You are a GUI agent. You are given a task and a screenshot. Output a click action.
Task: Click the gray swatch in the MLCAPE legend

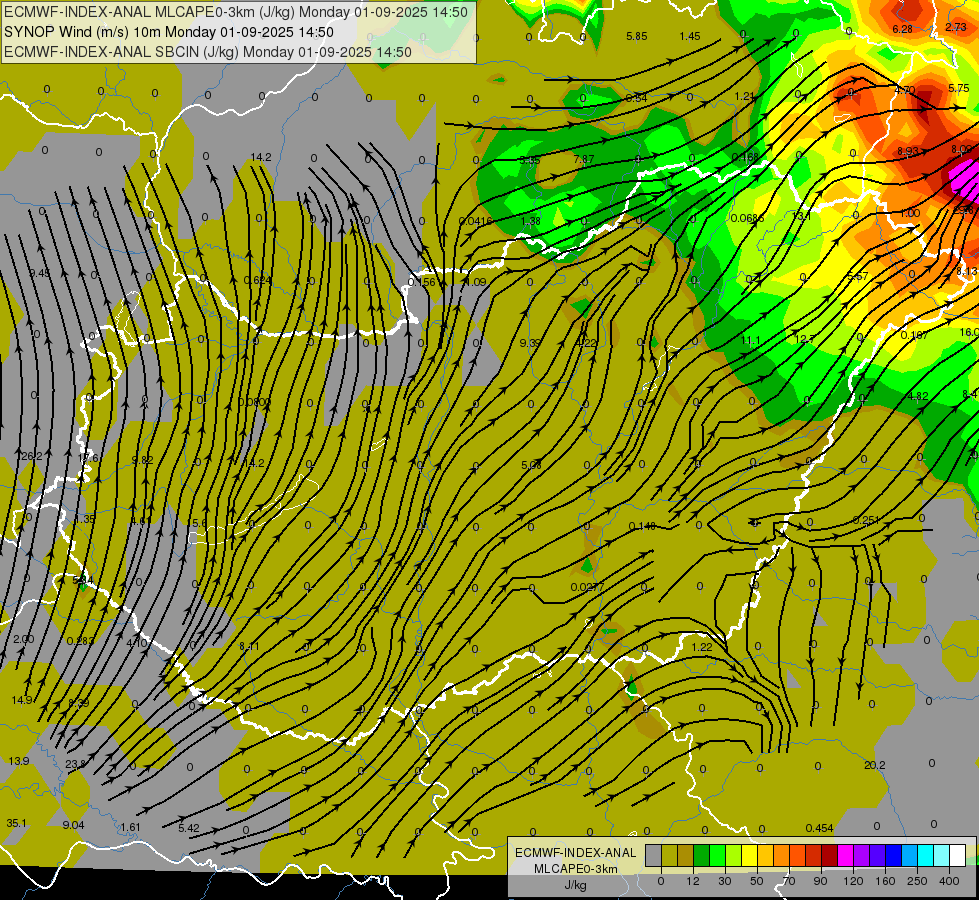coord(653,855)
